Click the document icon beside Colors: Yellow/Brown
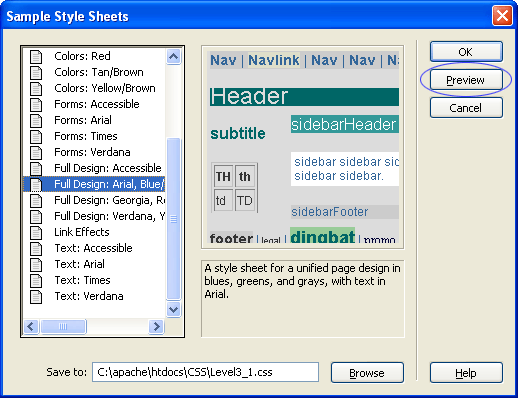Image resolution: width=518 pixels, height=398 pixels. (36, 88)
